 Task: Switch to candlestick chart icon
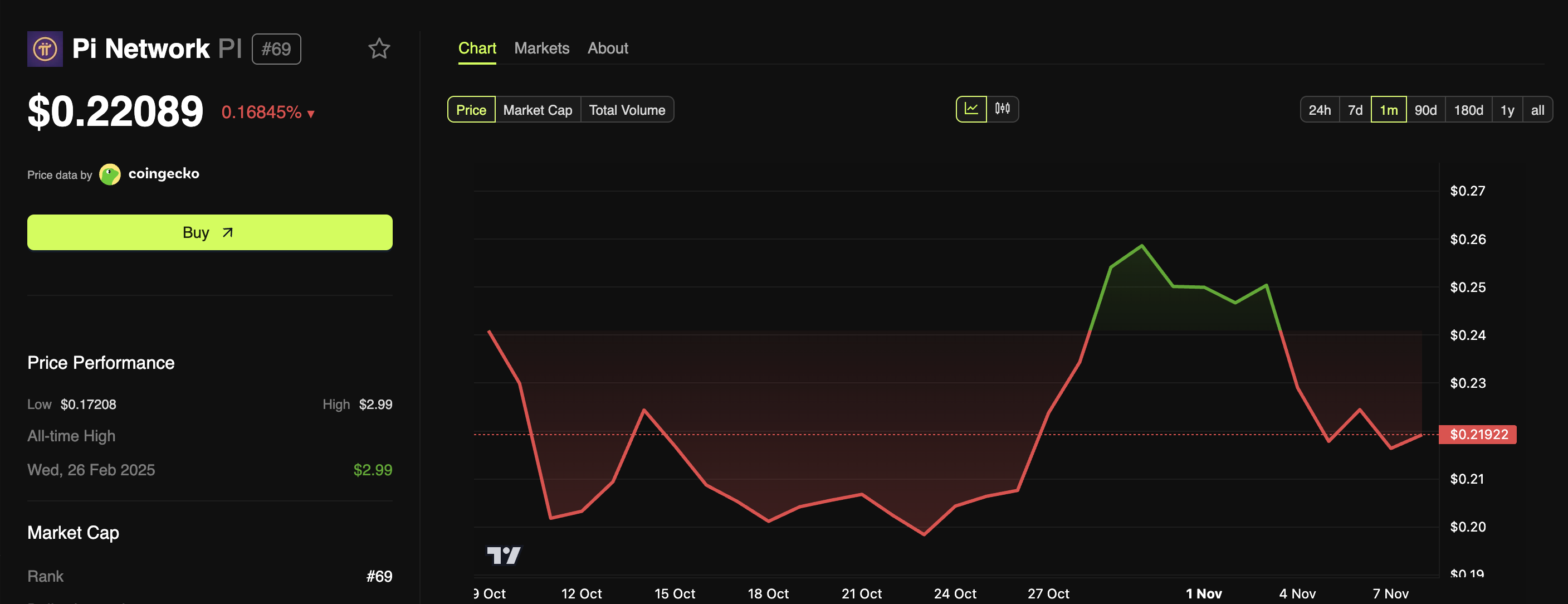click(1002, 109)
